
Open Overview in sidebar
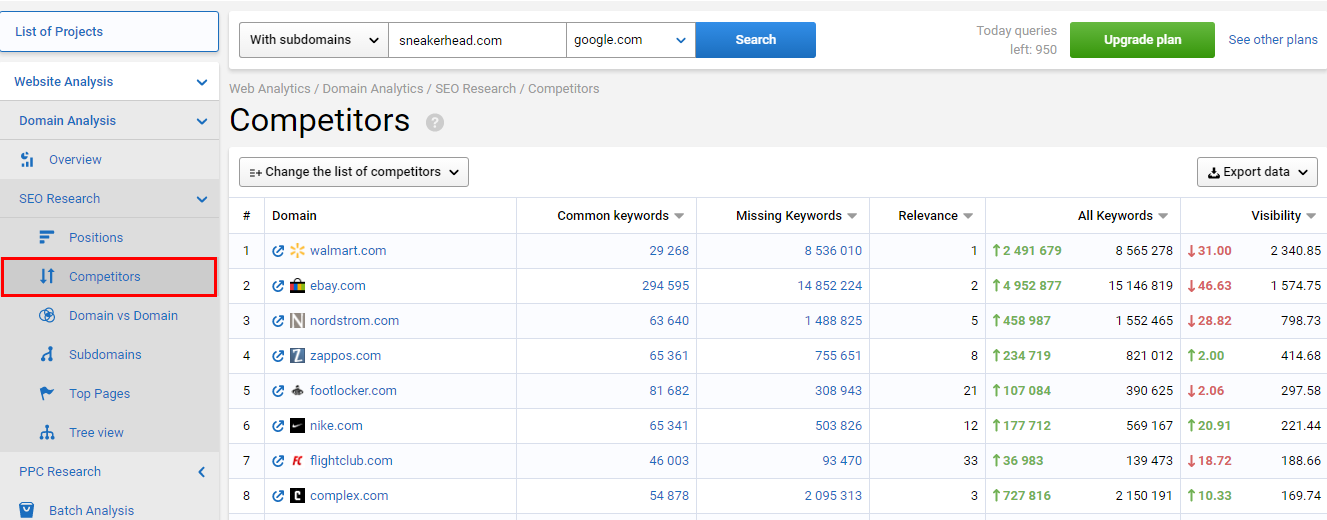pyautogui.click(x=75, y=160)
